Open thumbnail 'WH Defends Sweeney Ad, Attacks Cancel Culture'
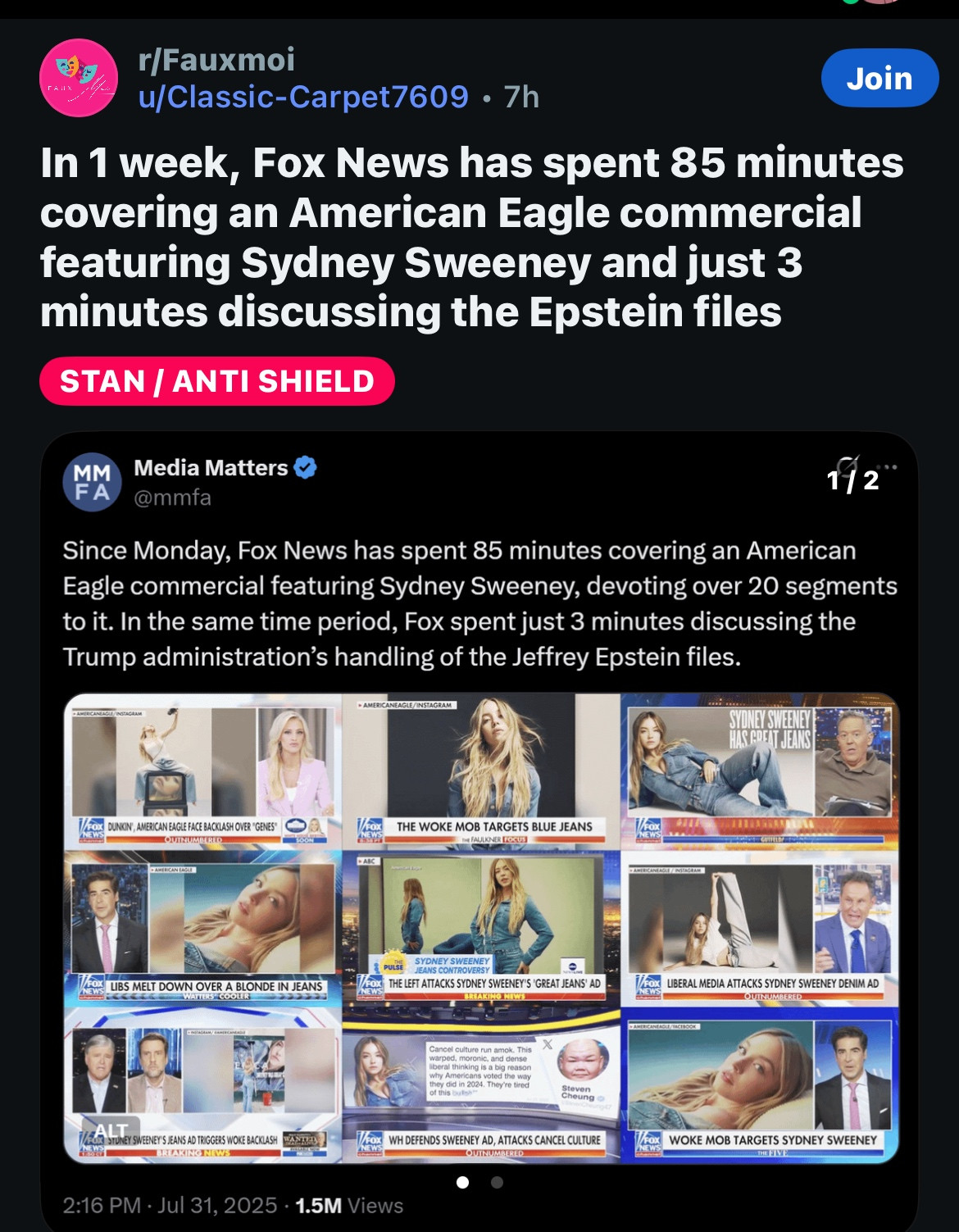Viewport: 959px width, 1232px height. pos(481,1085)
